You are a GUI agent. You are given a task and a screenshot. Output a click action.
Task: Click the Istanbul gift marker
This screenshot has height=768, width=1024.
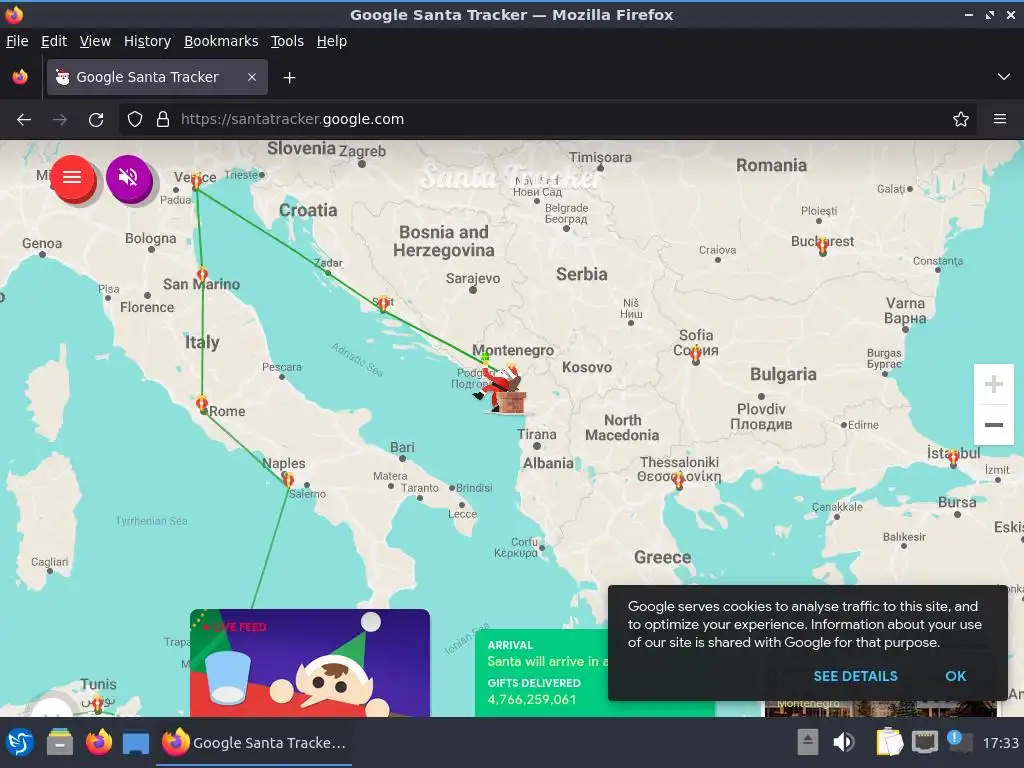[953, 457]
